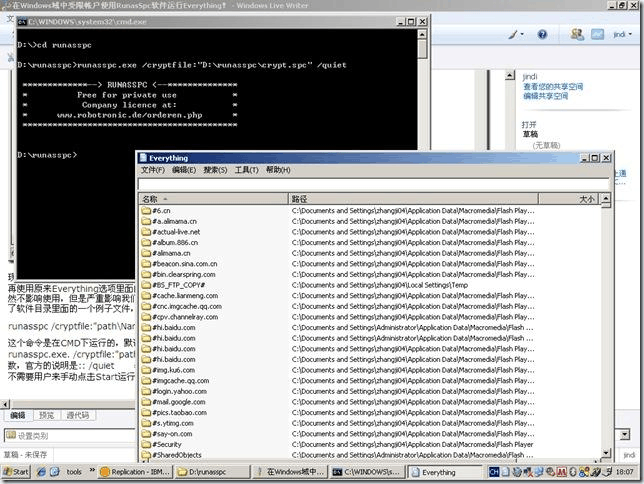Switch to C:\WINDOWS\s... cmd taskbar button

(x=367, y=472)
